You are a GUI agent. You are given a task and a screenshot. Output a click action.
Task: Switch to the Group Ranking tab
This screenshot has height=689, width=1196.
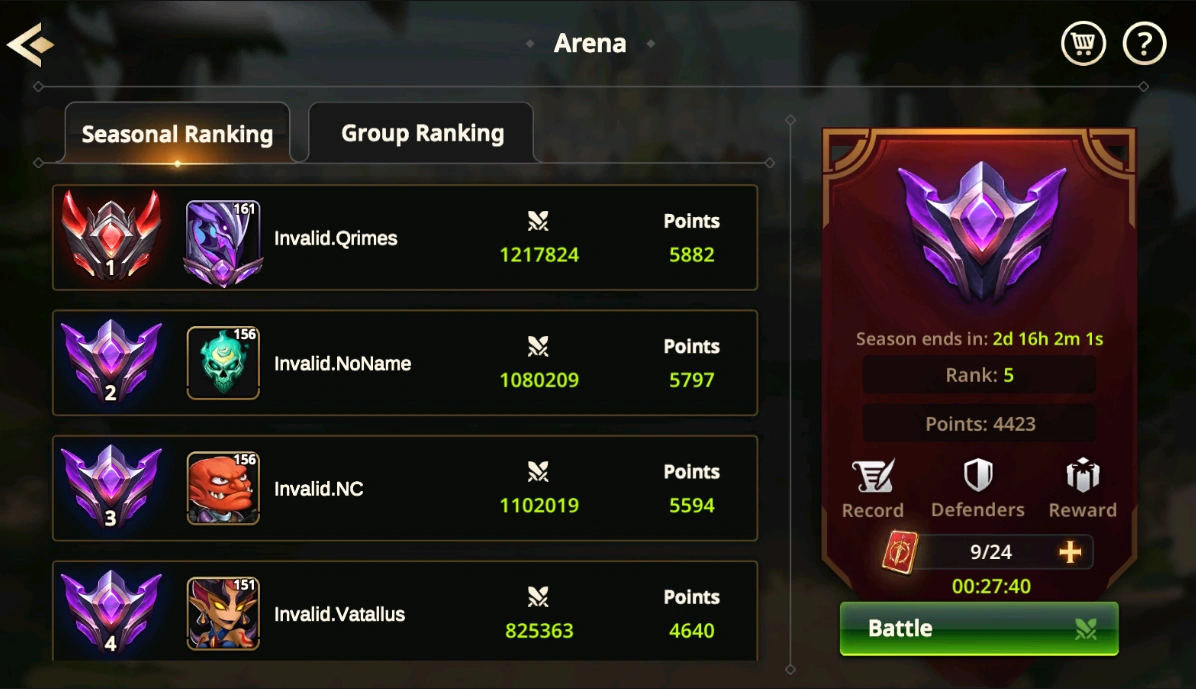tap(422, 133)
